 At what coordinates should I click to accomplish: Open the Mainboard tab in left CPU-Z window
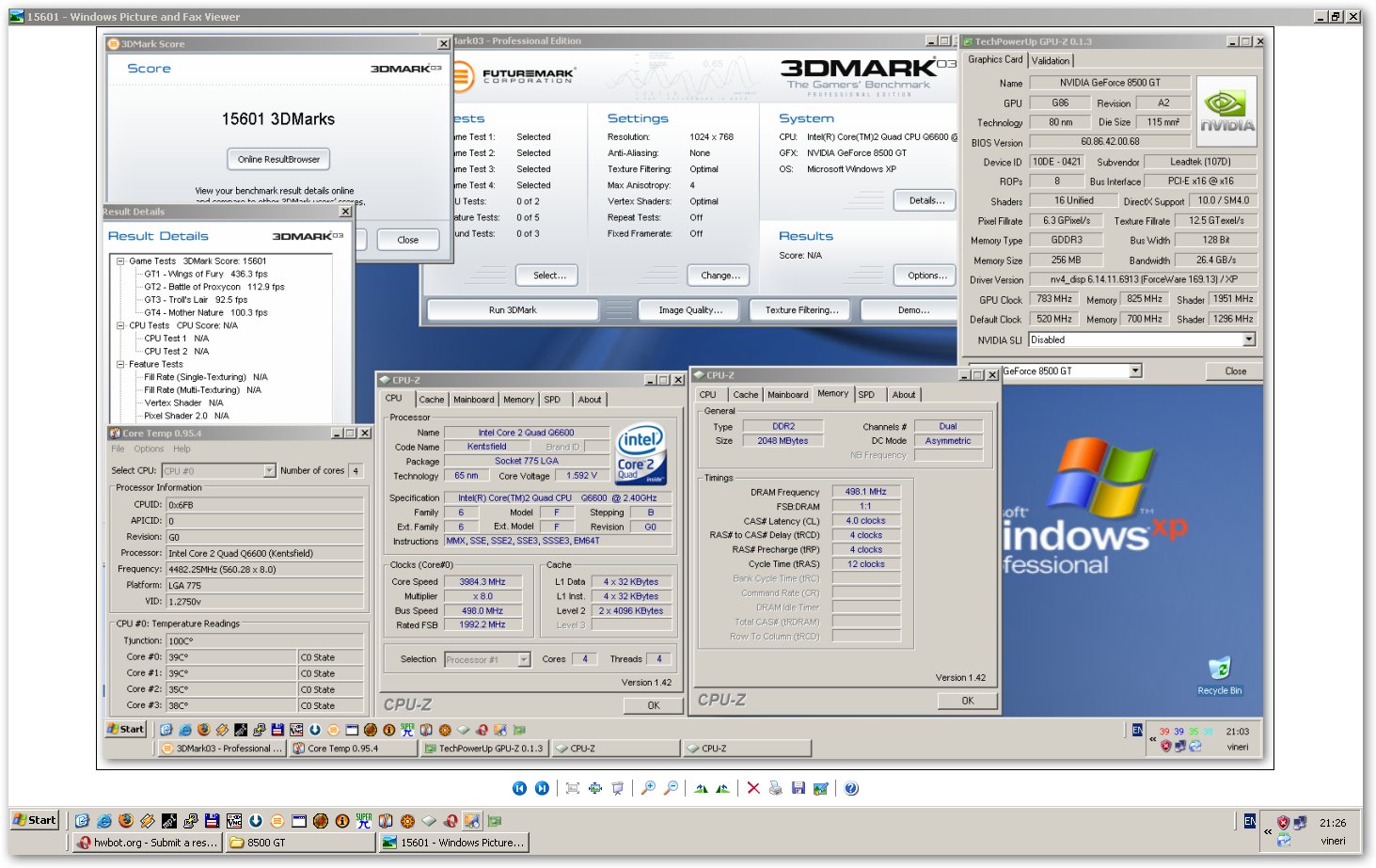pyautogui.click(x=473, y=400)
